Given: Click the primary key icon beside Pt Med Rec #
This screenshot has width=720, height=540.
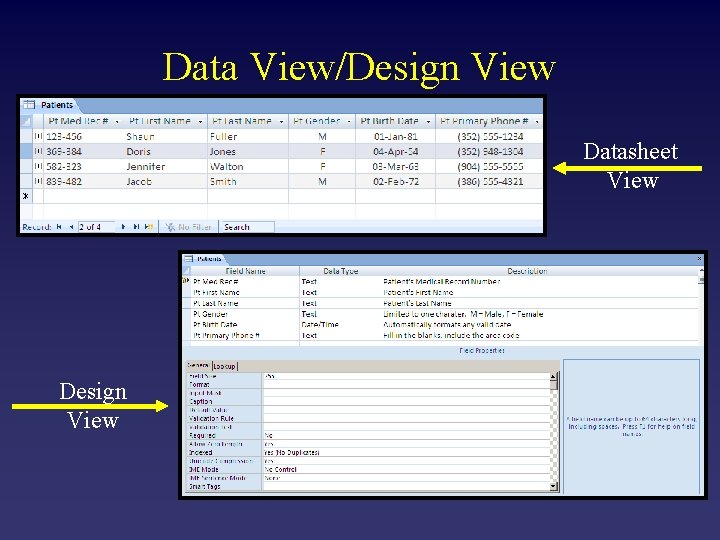Looking at the screenshot, I should (x=186, y=281).
